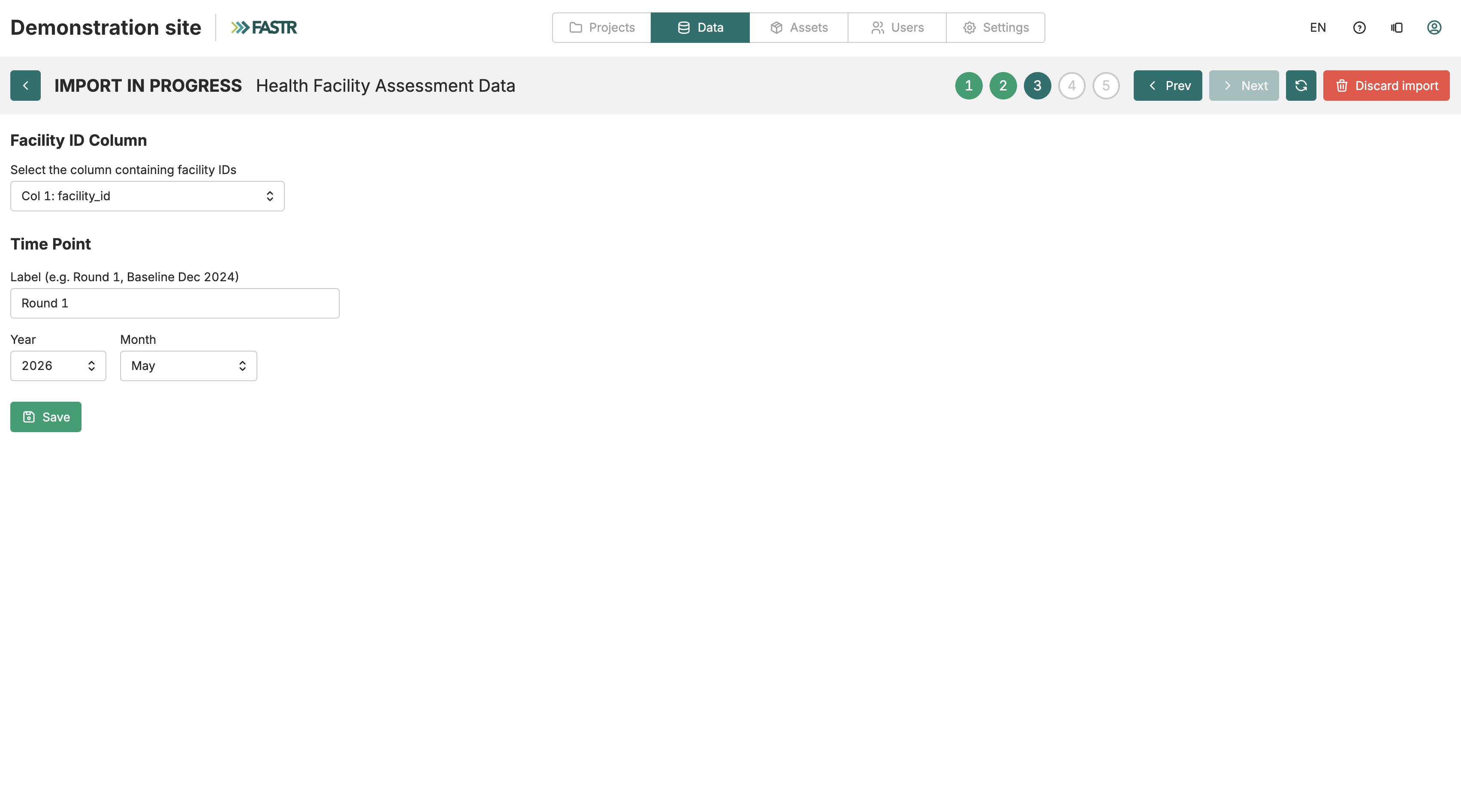
Task: Open the Assets tab
Action: click(799, 27)
